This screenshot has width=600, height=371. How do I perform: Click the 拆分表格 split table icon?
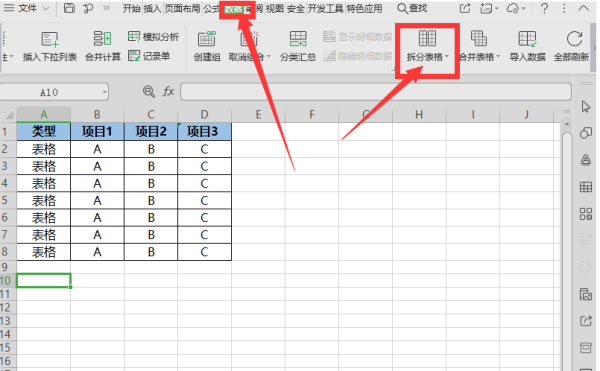[x=427, y=38]
